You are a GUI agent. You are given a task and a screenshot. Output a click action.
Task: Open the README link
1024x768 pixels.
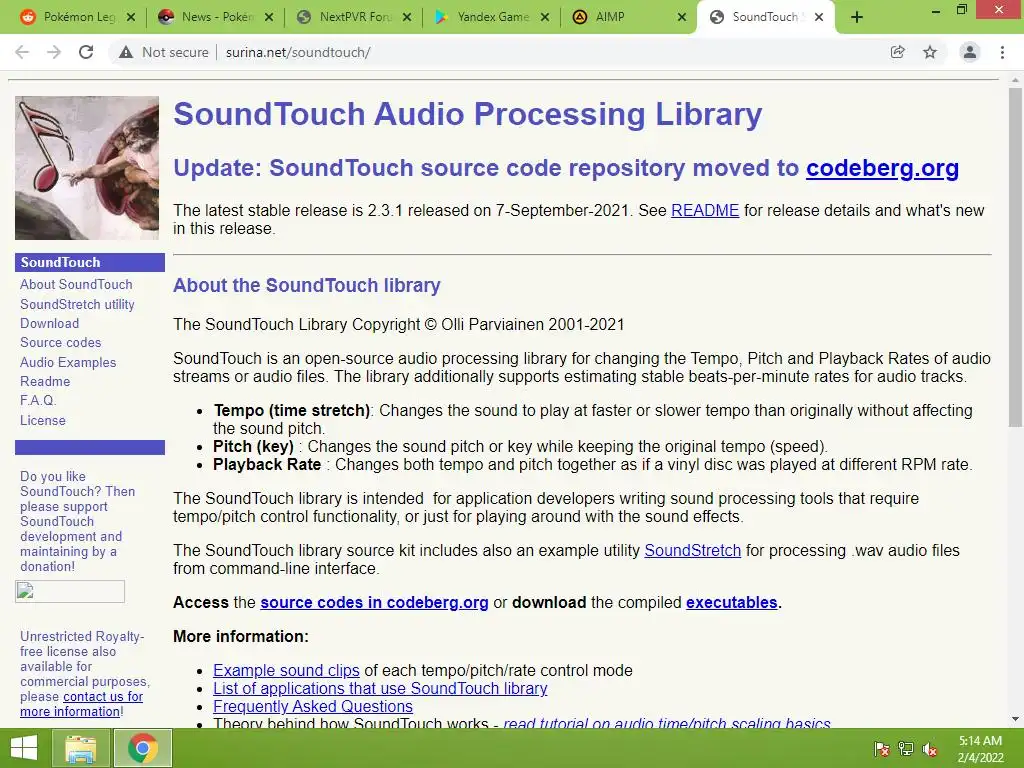(x=705, y=210)
